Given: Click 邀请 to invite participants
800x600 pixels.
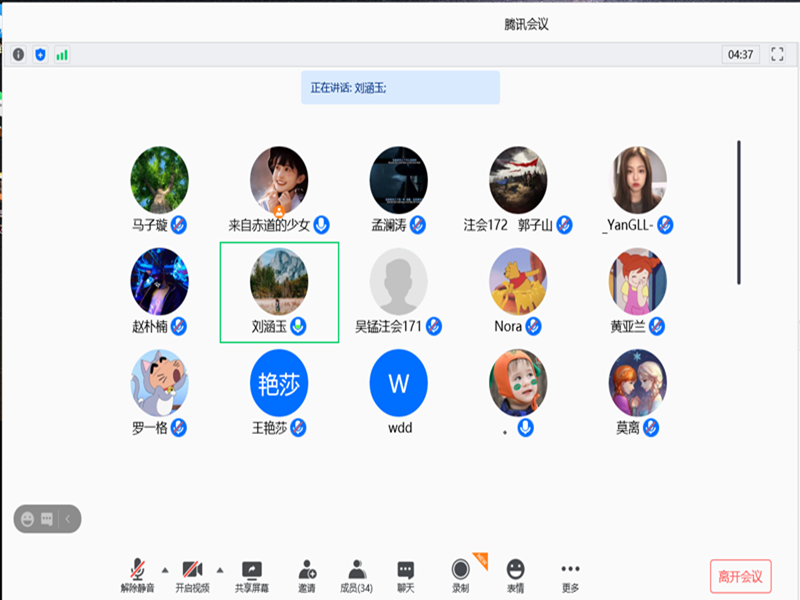Looking at the screenshot, I should (x=307, y=575).
